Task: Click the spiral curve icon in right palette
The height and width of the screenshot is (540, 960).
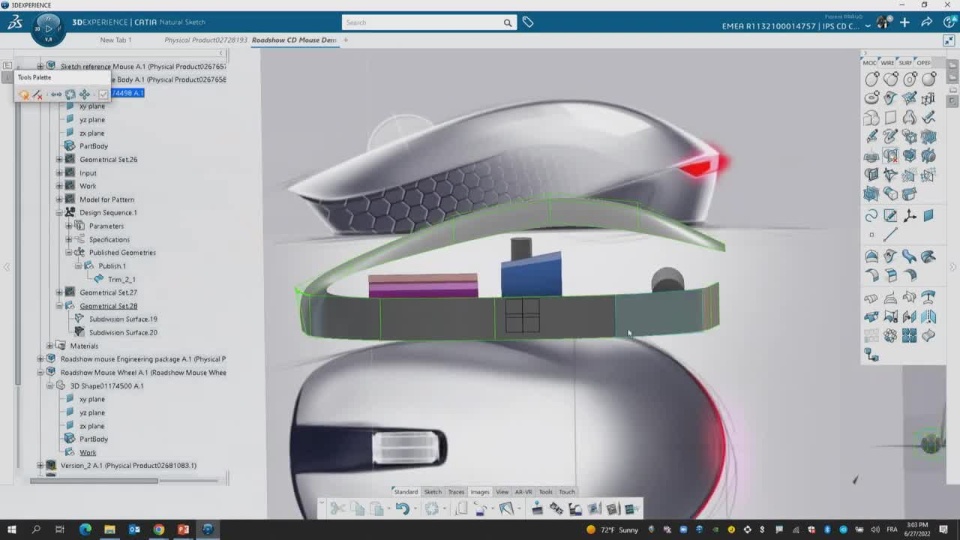Action: pos(872,216)
